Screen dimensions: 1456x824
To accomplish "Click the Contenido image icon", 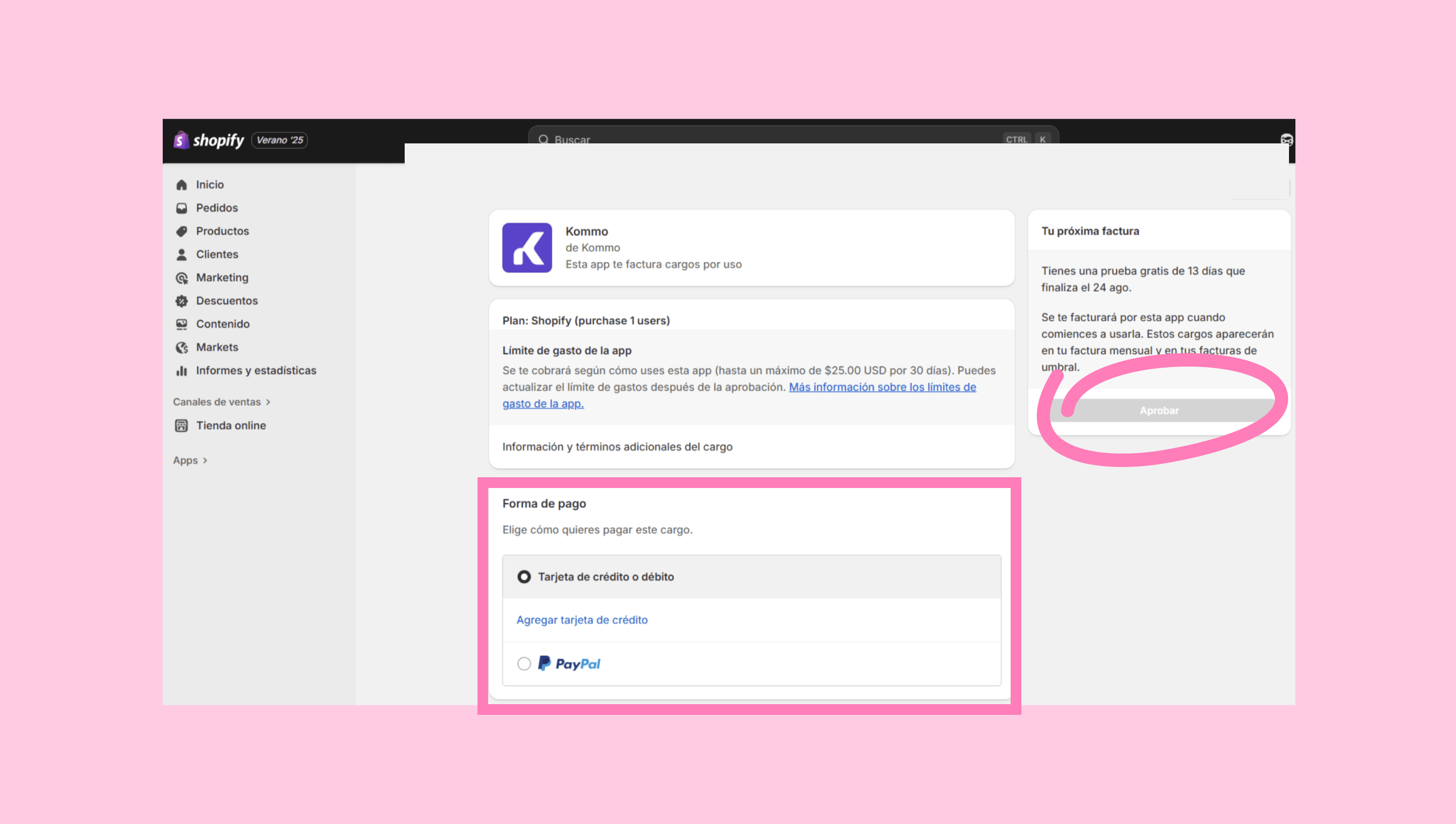I will point(181,324).
